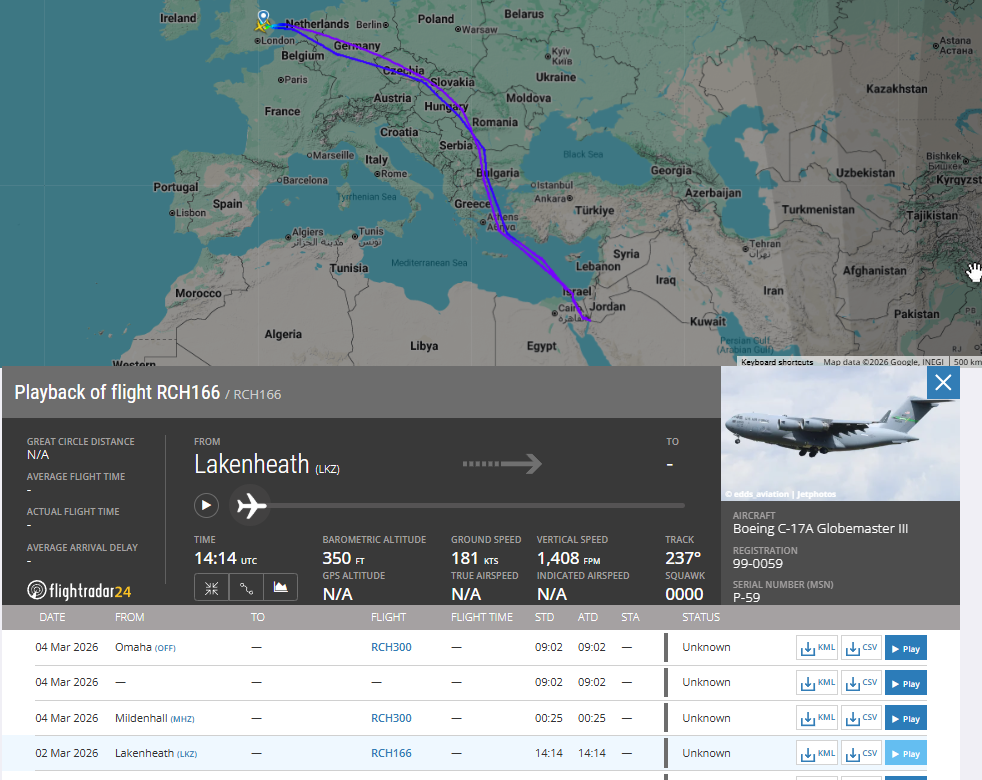Open the Keyboard shortcuts map link
982x780 pixels.
pyautogui.click(x=777, y=362)
